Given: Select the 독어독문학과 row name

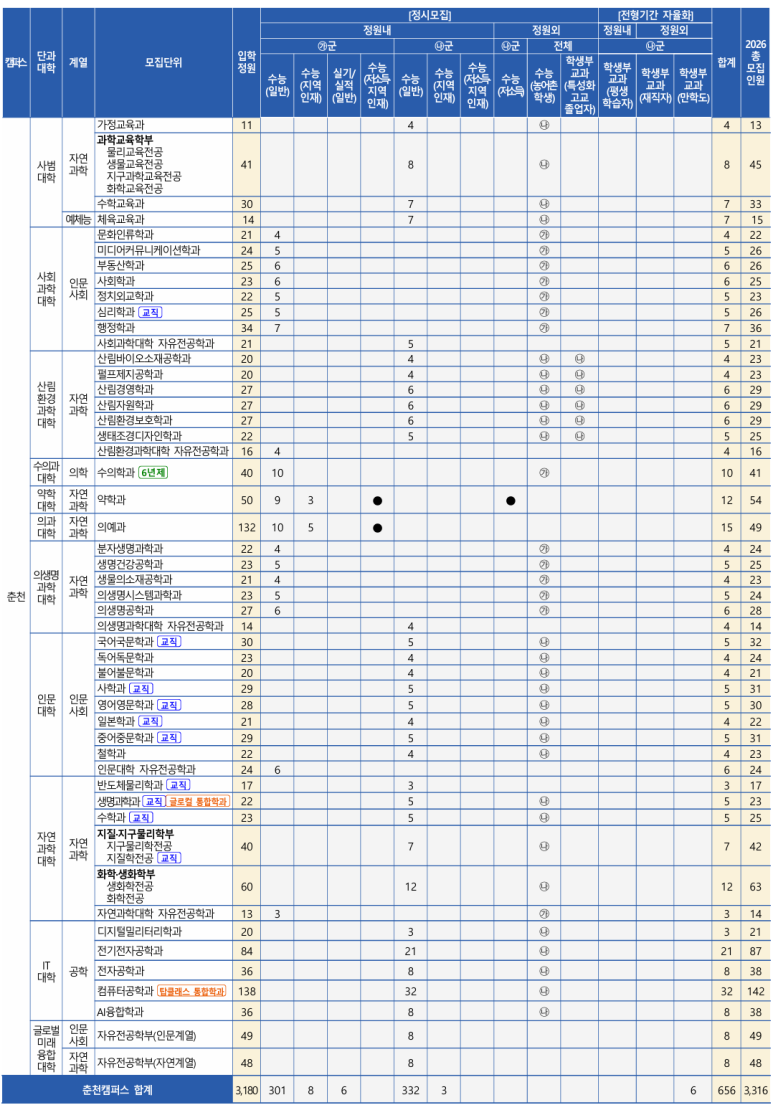Looking at the screenshot, I should coord(125,657).
